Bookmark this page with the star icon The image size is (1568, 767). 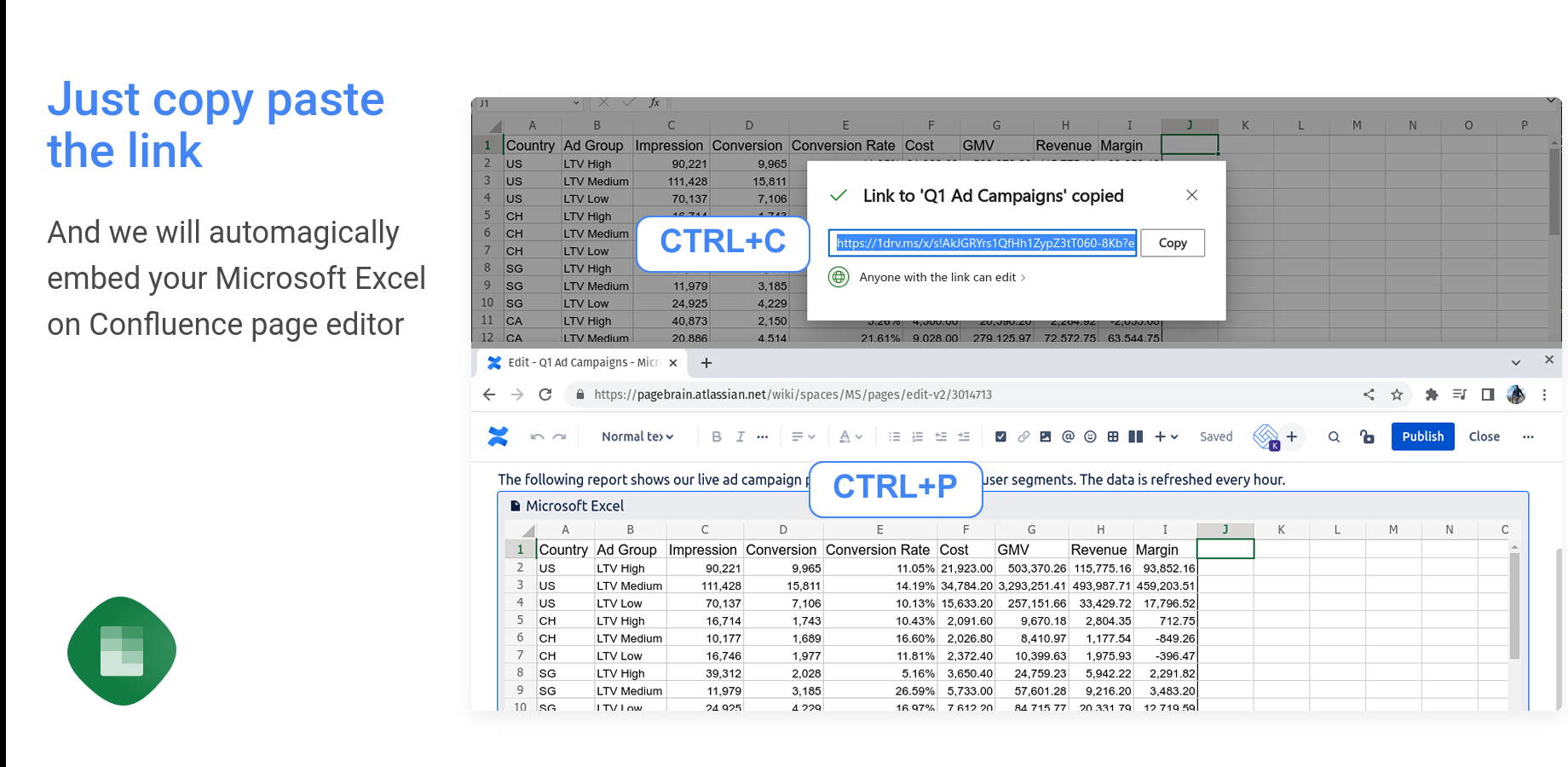(x=1397, y=395)
